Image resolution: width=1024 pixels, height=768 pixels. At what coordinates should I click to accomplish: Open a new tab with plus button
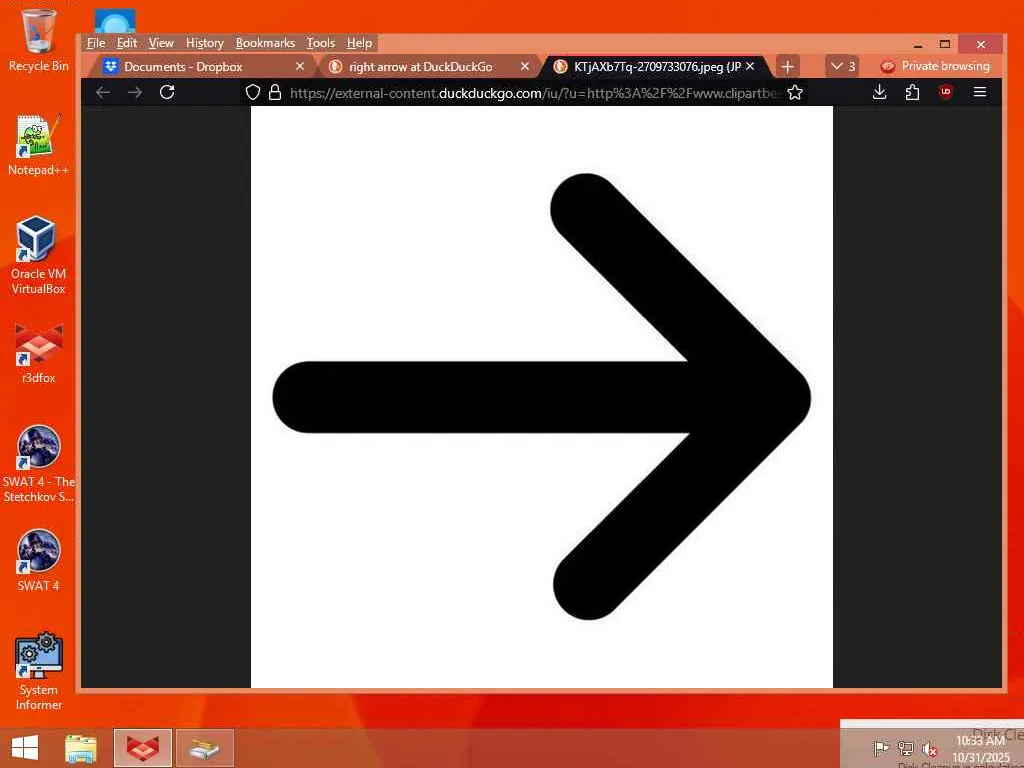pyautogui.click(x=788, y=67)
